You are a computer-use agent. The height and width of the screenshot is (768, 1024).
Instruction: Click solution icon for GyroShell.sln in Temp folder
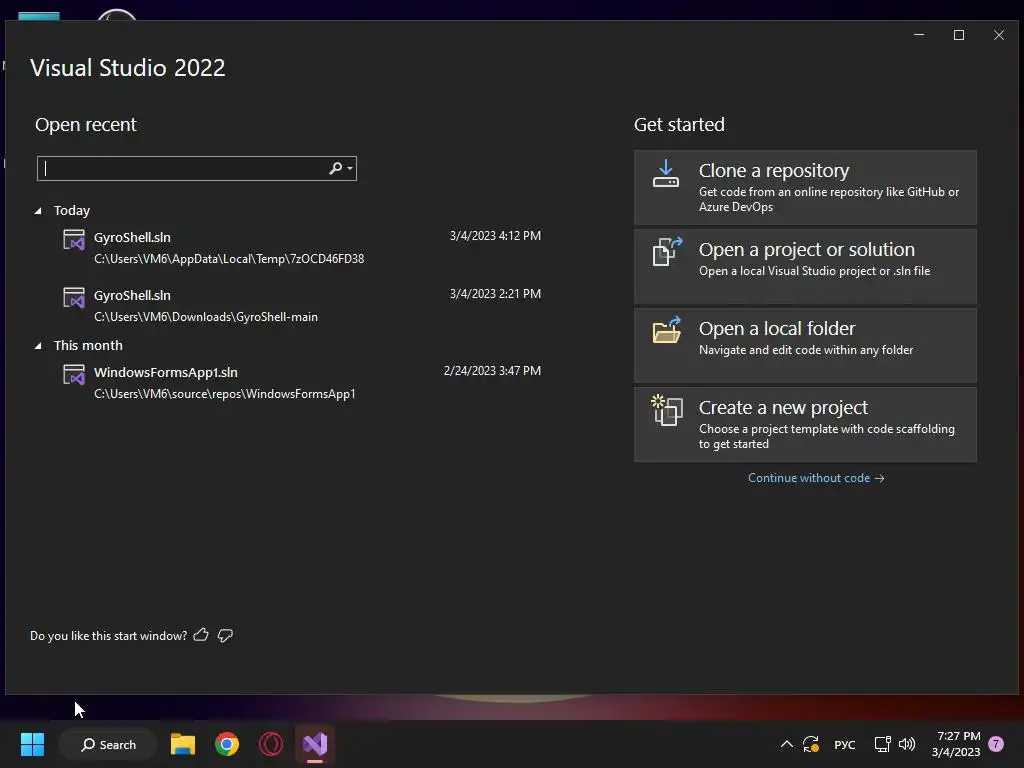[x=74, y=240]
